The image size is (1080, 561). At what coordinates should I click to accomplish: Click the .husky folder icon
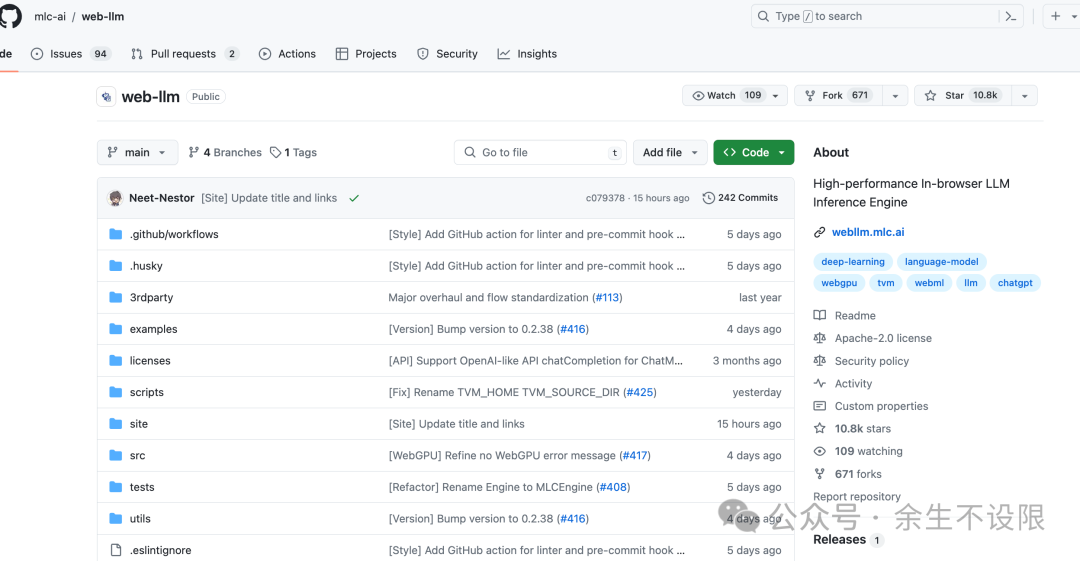click(116, 266)
